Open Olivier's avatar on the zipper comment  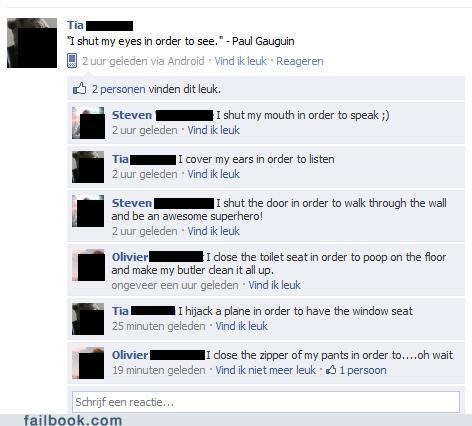(88, 363)
